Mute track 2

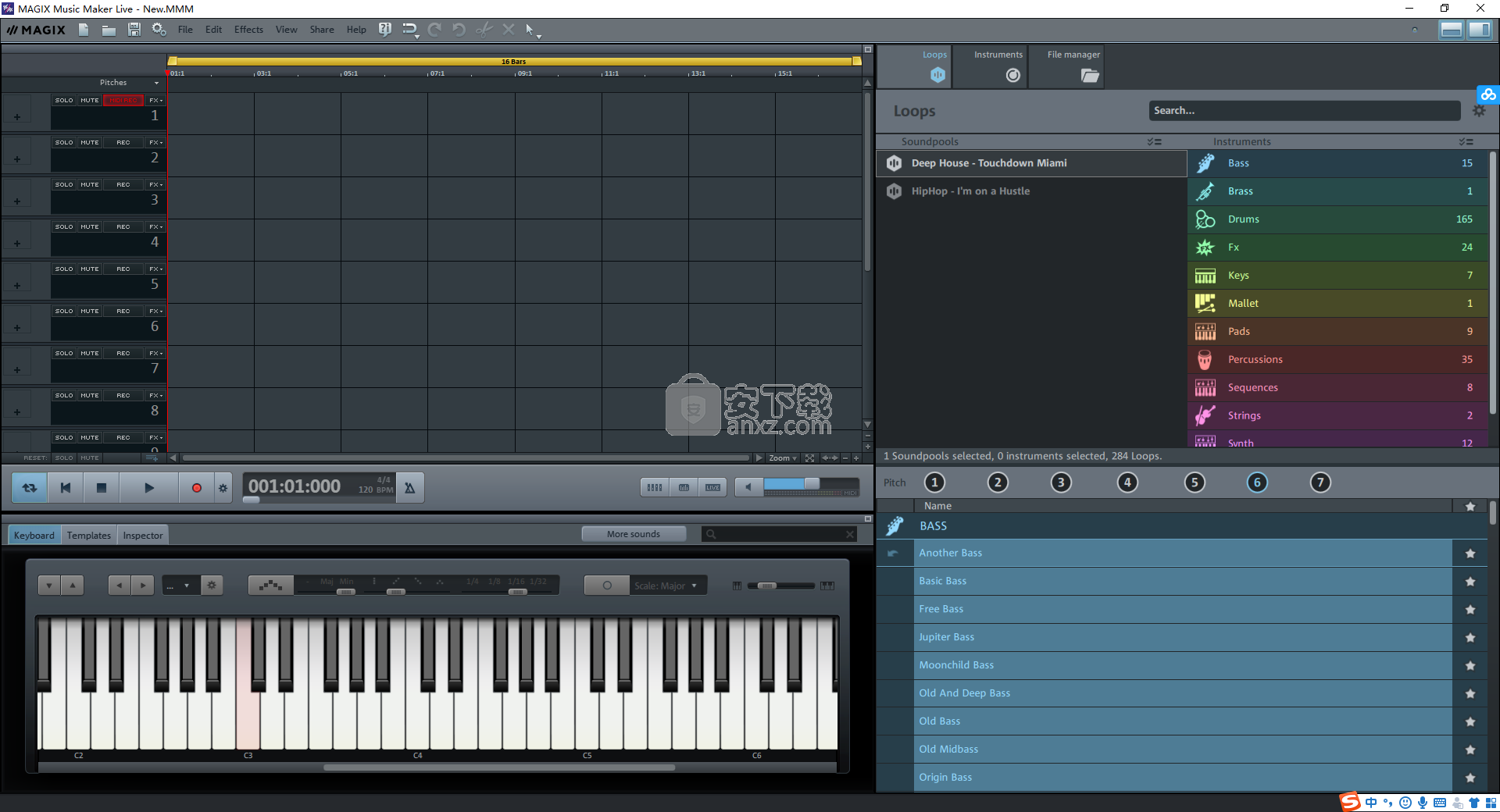tap(90, 143)
